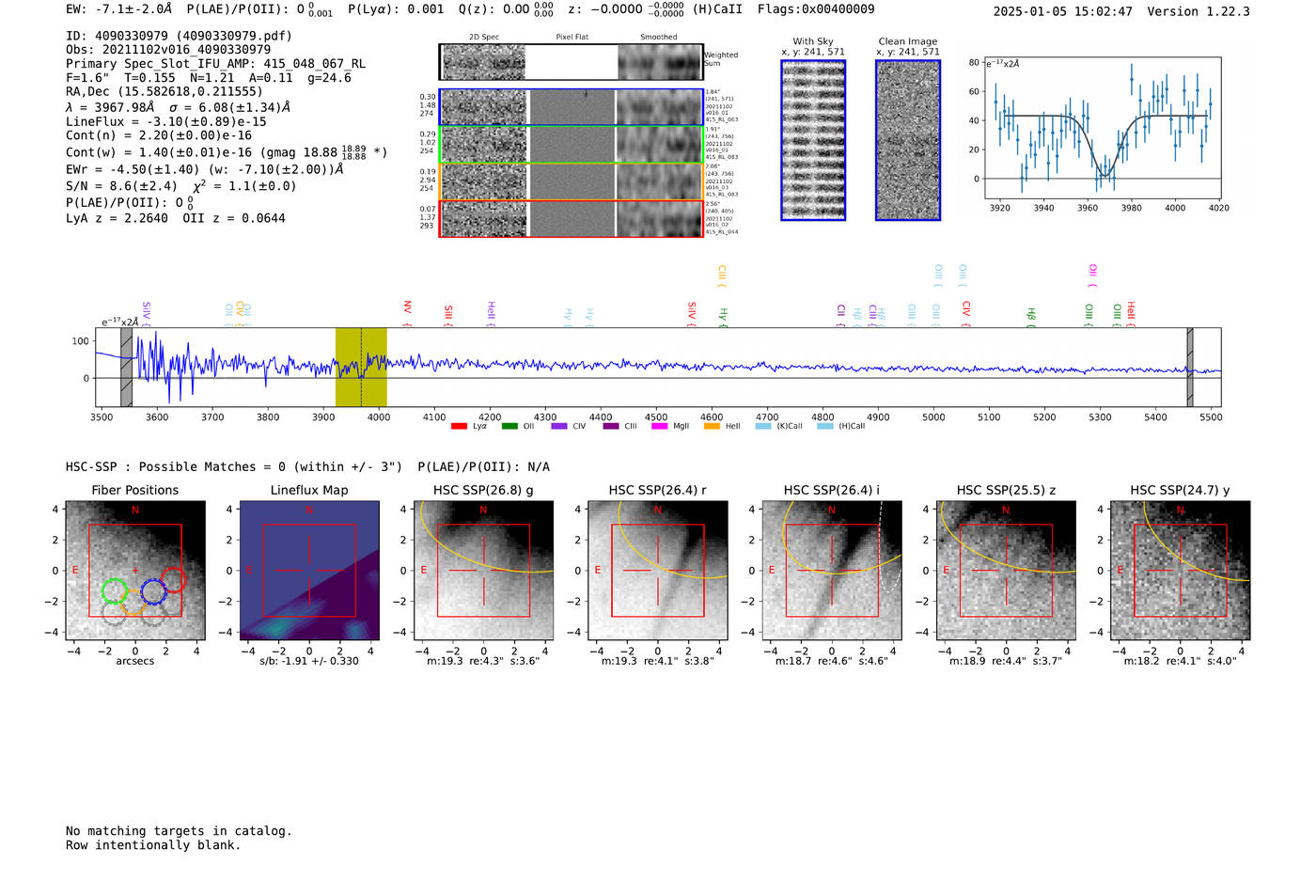This screenshot has height=896, width=1316.
Task: Open the HSC SSP(25.5) z image
Action: pyautogui.click(x=1006, y=571)
